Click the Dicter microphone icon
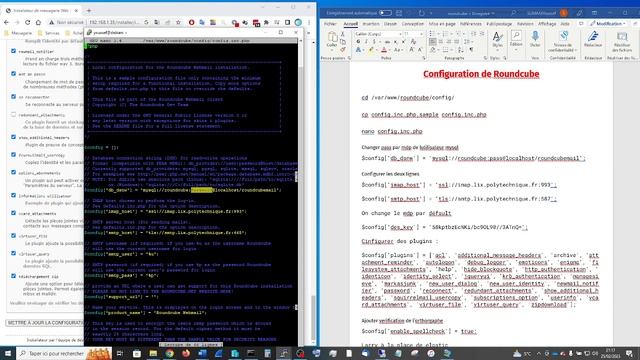The width and height of the screenshot is (640, 360). (535, 37)
